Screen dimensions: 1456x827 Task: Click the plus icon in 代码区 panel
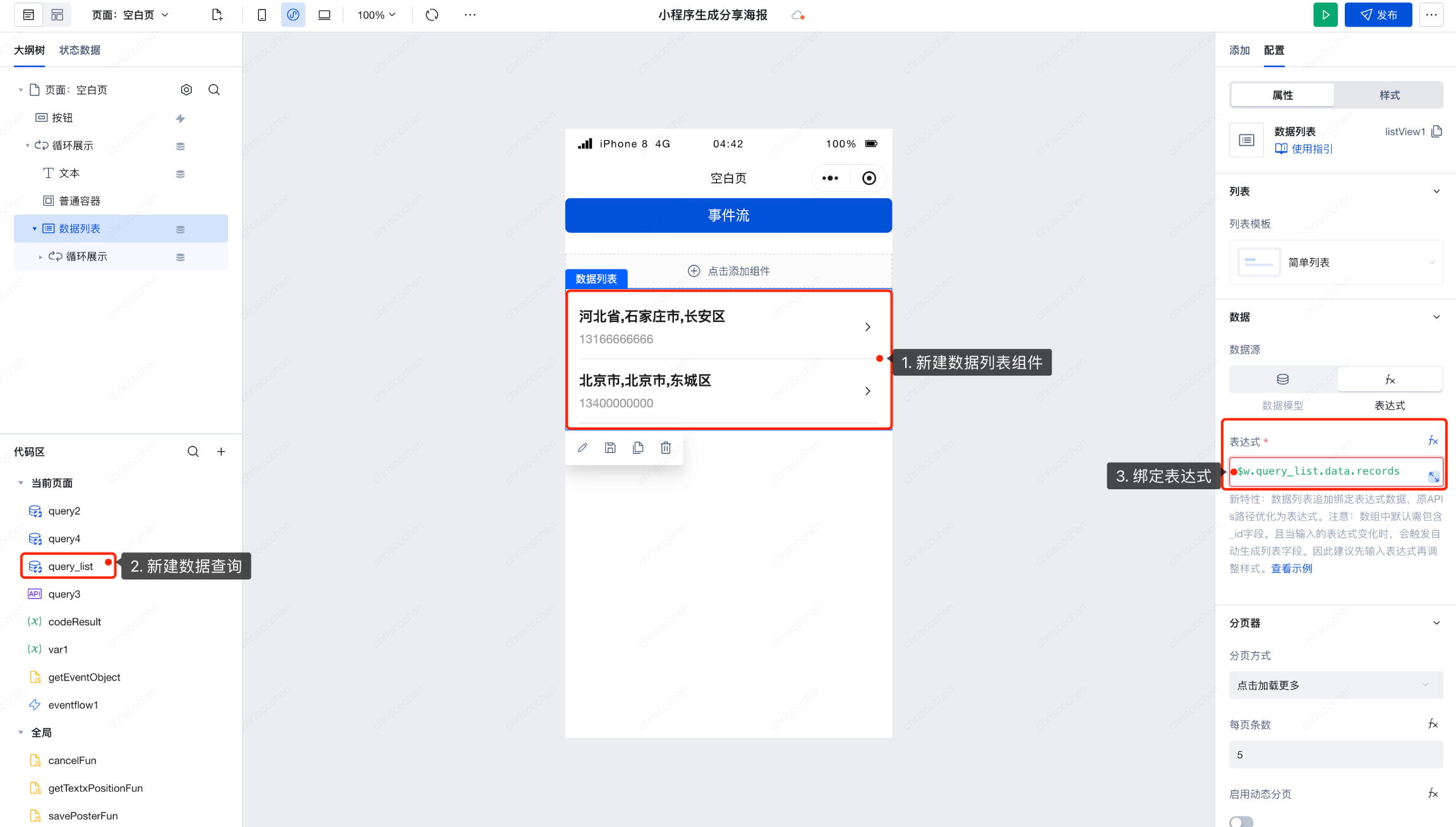click(x=221, y=451)
